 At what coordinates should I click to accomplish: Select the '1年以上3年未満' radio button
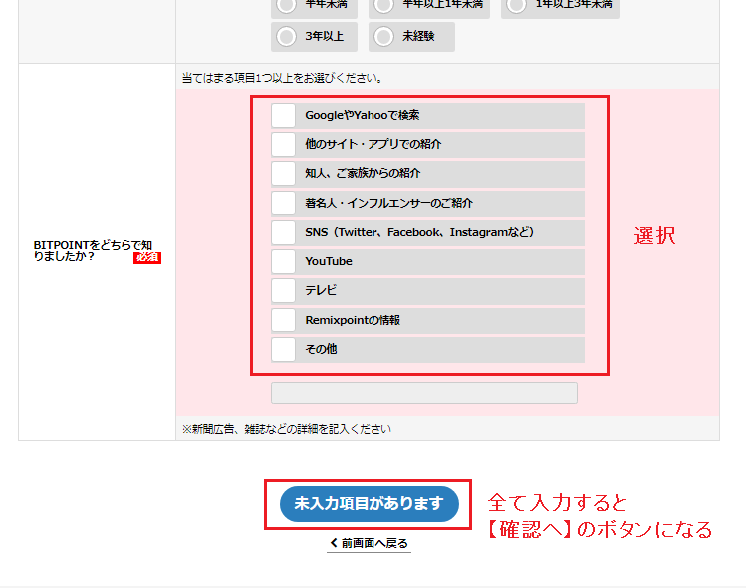pos(516,5)
